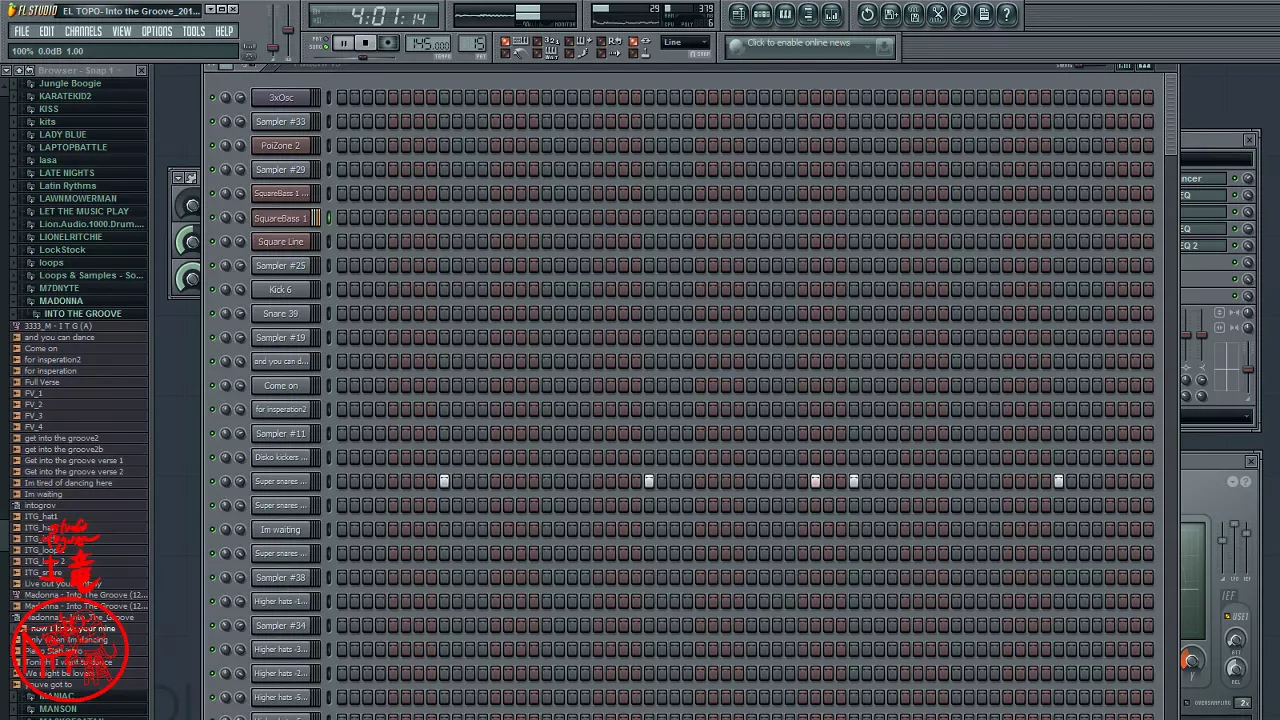Stop playback with the stop button
This screenshot has height=720, width=1280.
coord(366,43)
